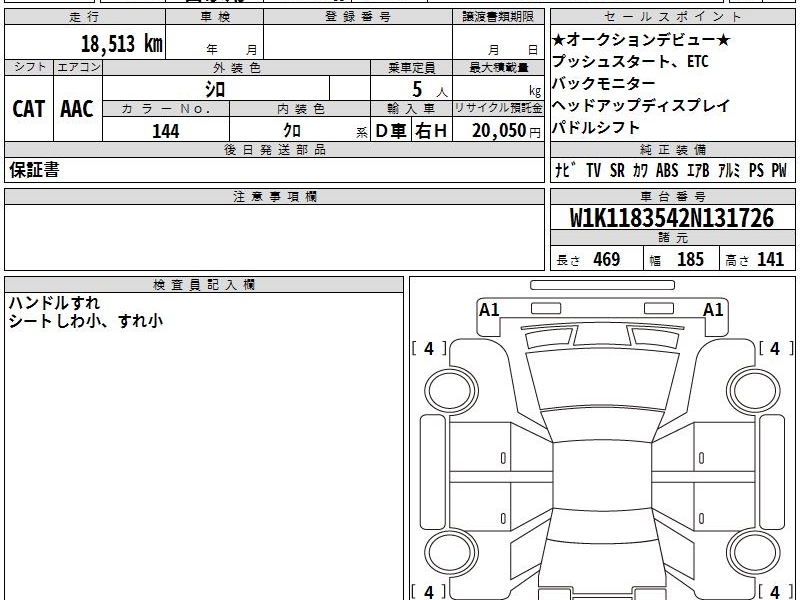Click the 18,513 km mileage value
This screenshot has width=800, height=600.
[x=121, y=43]
